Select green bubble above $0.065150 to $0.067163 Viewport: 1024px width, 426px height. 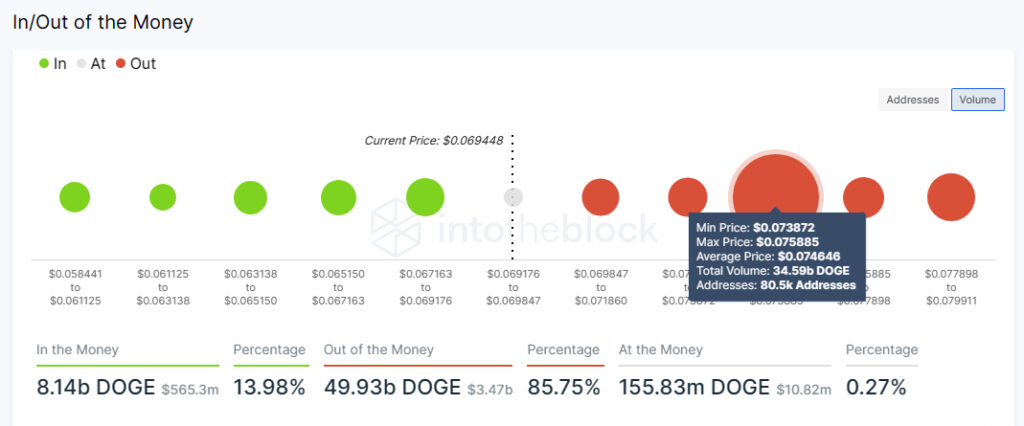[338, 197]
